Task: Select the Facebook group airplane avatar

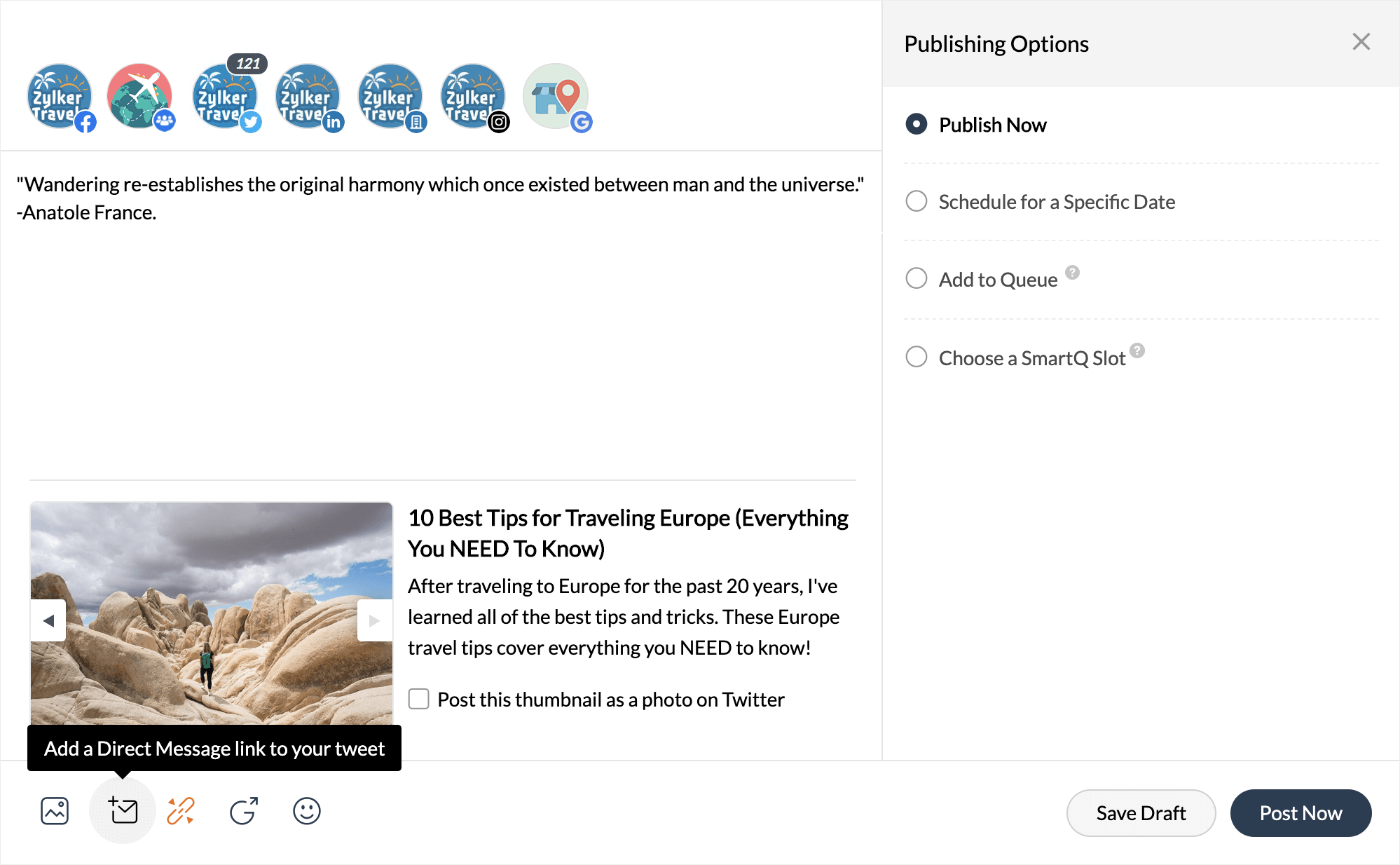Action: (139, 96)
